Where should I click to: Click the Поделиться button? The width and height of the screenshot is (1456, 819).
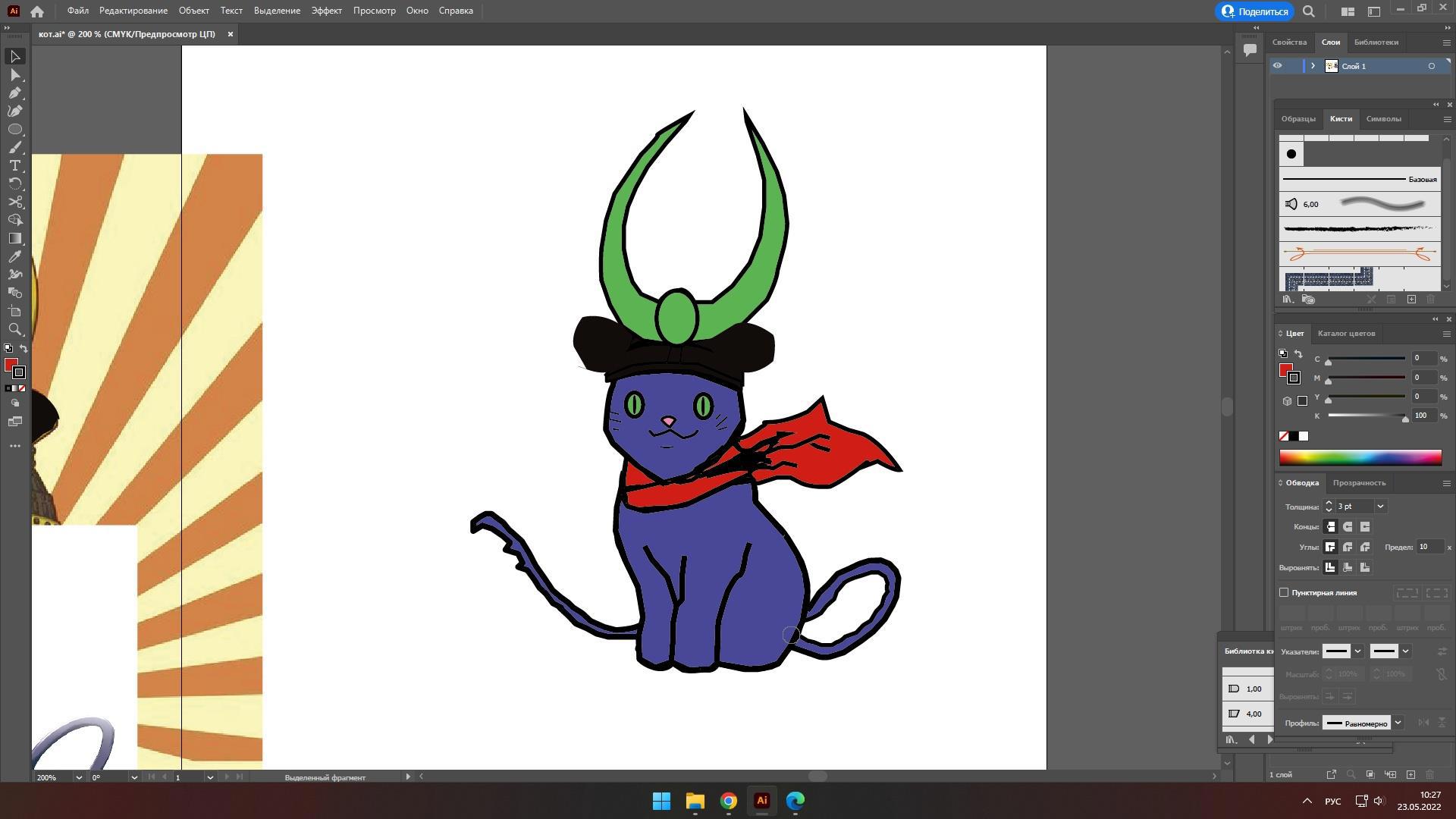tap(1254, 11)
